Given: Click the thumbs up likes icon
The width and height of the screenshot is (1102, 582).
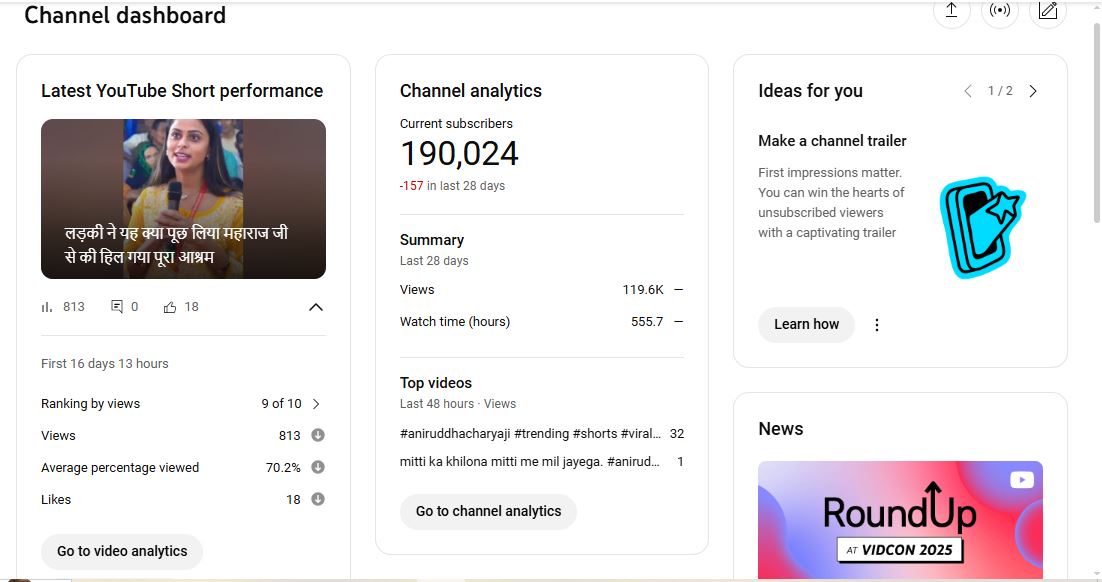Looking at the screenshot, I should click(x=169, y=307).
